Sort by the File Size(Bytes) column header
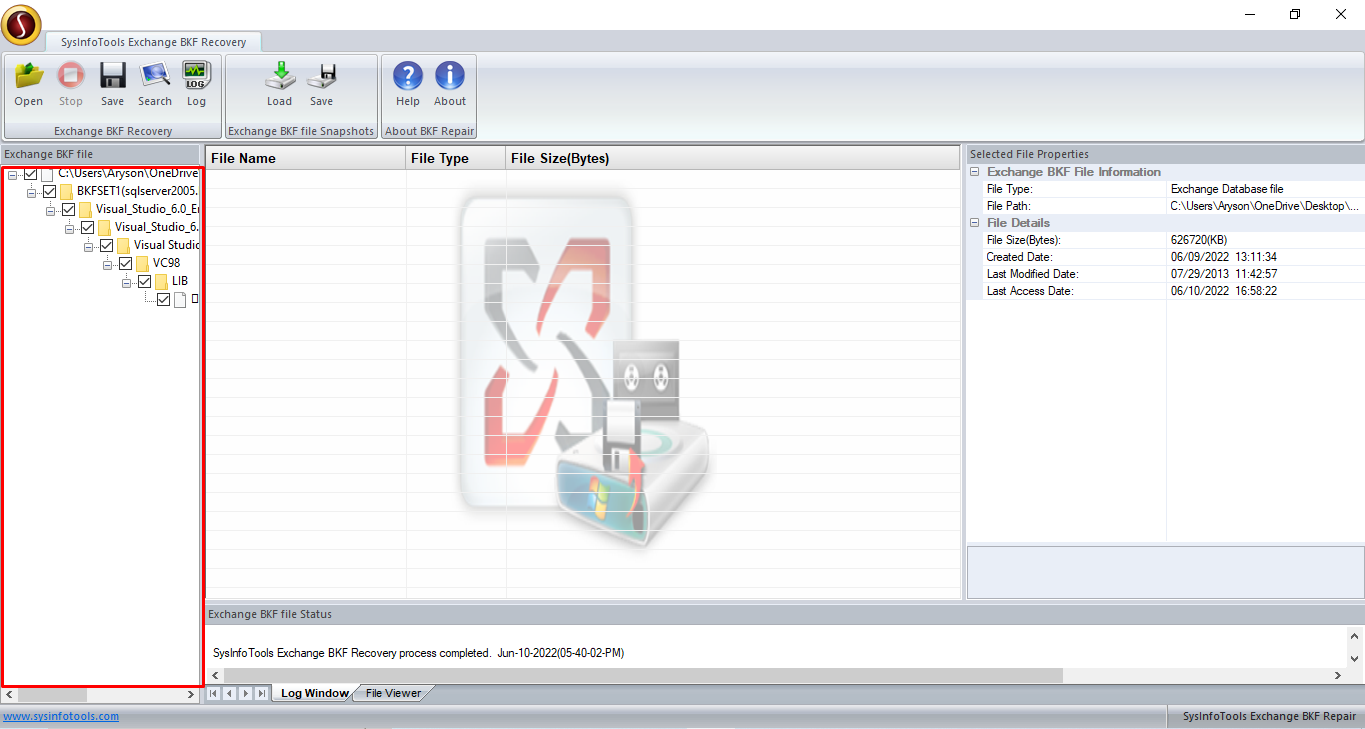 pyautogui.click(x=732, y=158)
